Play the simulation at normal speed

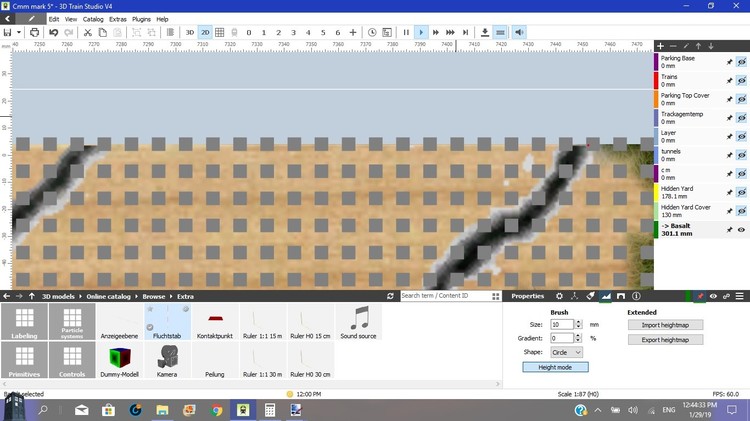tap(421, 33)
